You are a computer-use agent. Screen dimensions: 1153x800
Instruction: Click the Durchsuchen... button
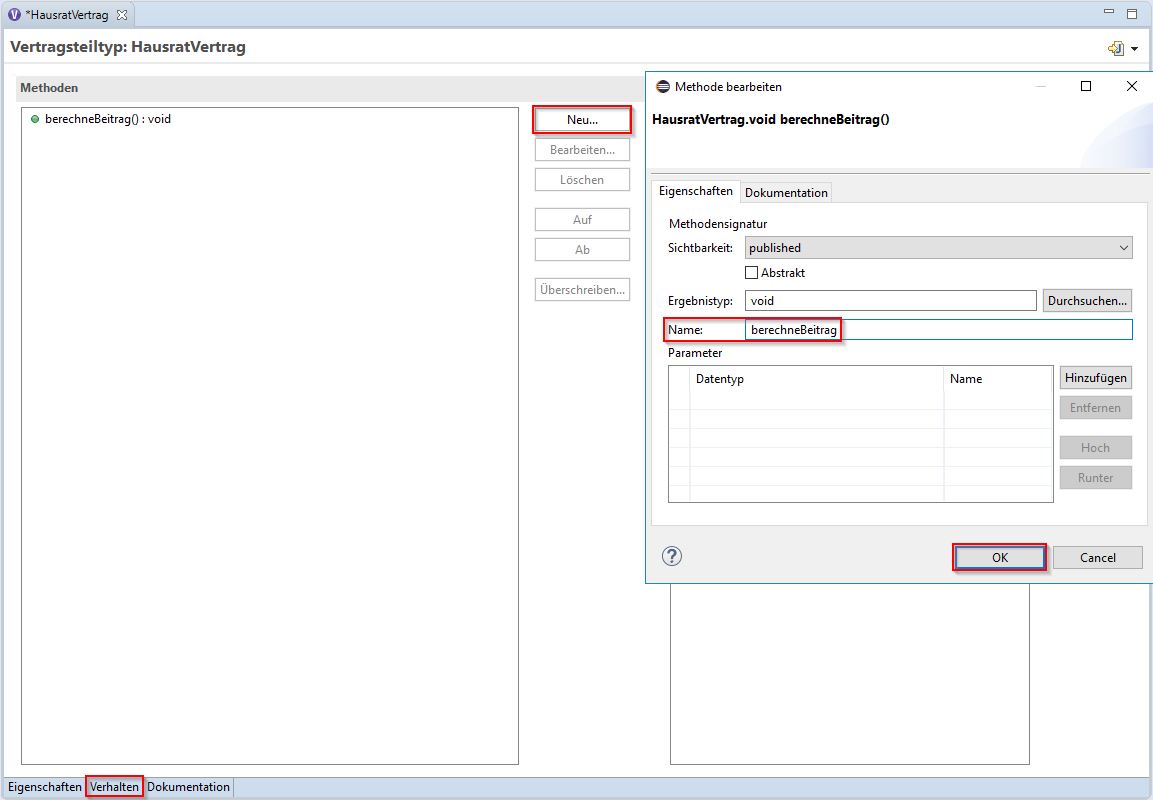click(x=1087, y=301)
